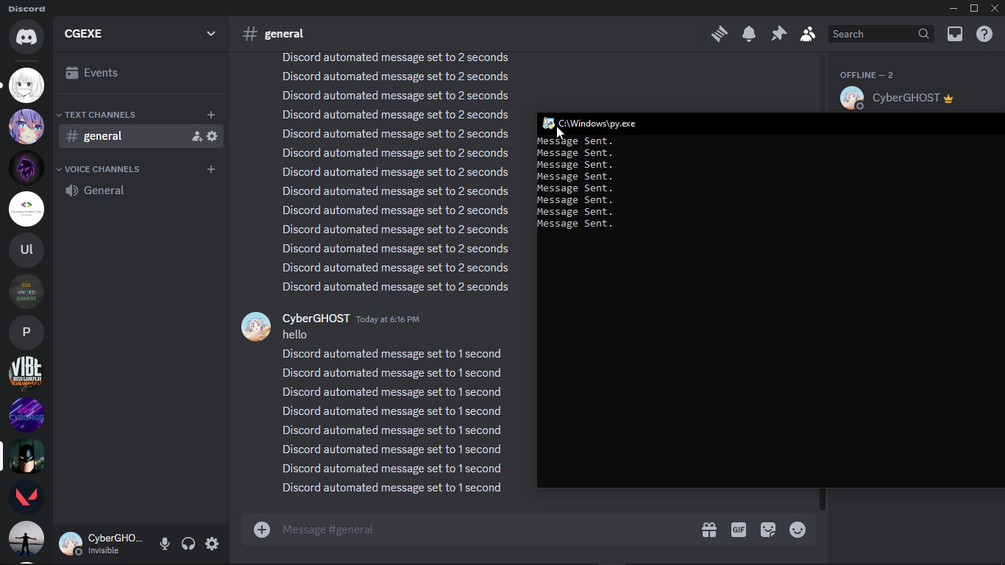Click the Message #general input box

pos(487,530)
